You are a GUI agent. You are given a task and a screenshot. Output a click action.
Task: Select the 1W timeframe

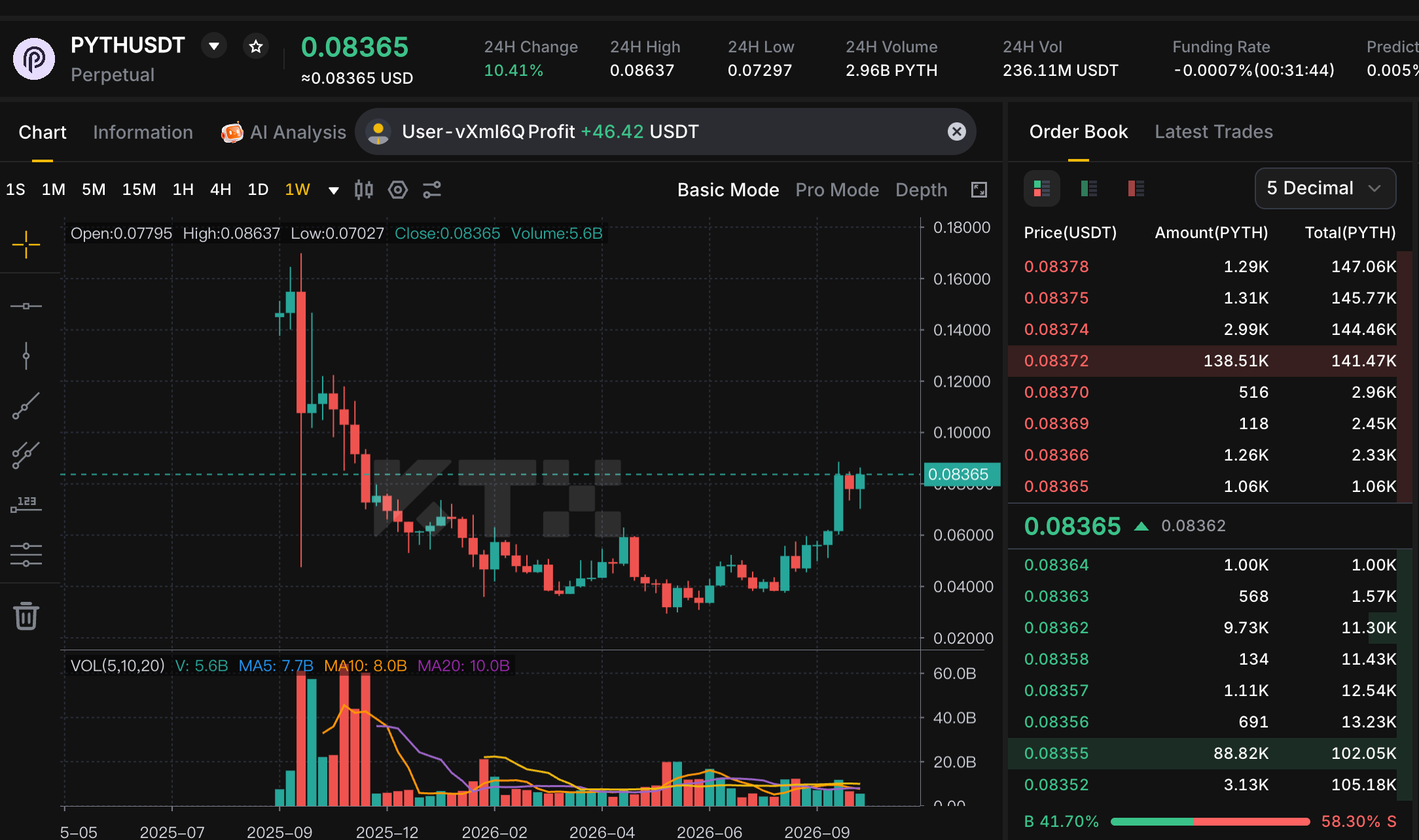pyautogui.click(x=297, y=190)
